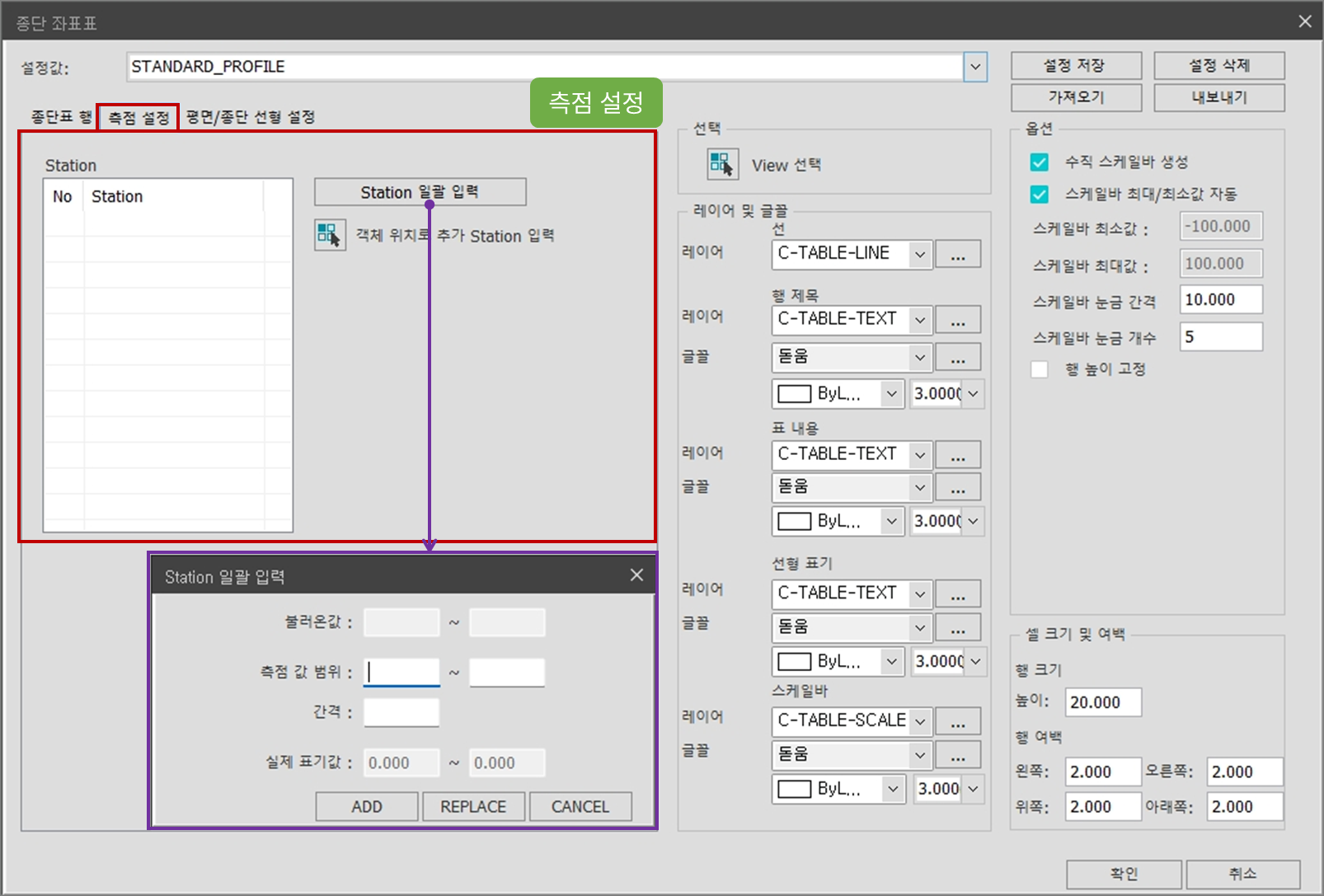This screenshot has width=1324, height=896.
Task: Open the 선 레이어 C-TABLE-LINE dropdown
Action: coord(920,254)
